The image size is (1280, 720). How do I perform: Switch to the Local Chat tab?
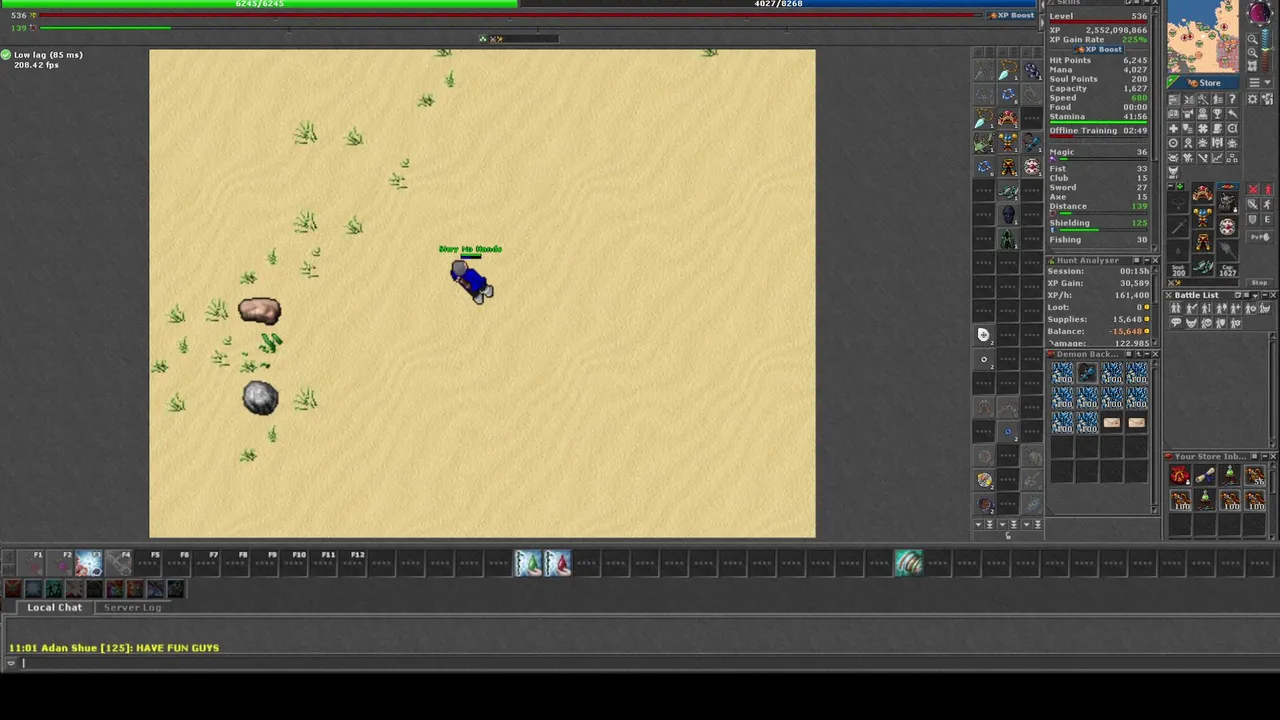click(54, 607)
